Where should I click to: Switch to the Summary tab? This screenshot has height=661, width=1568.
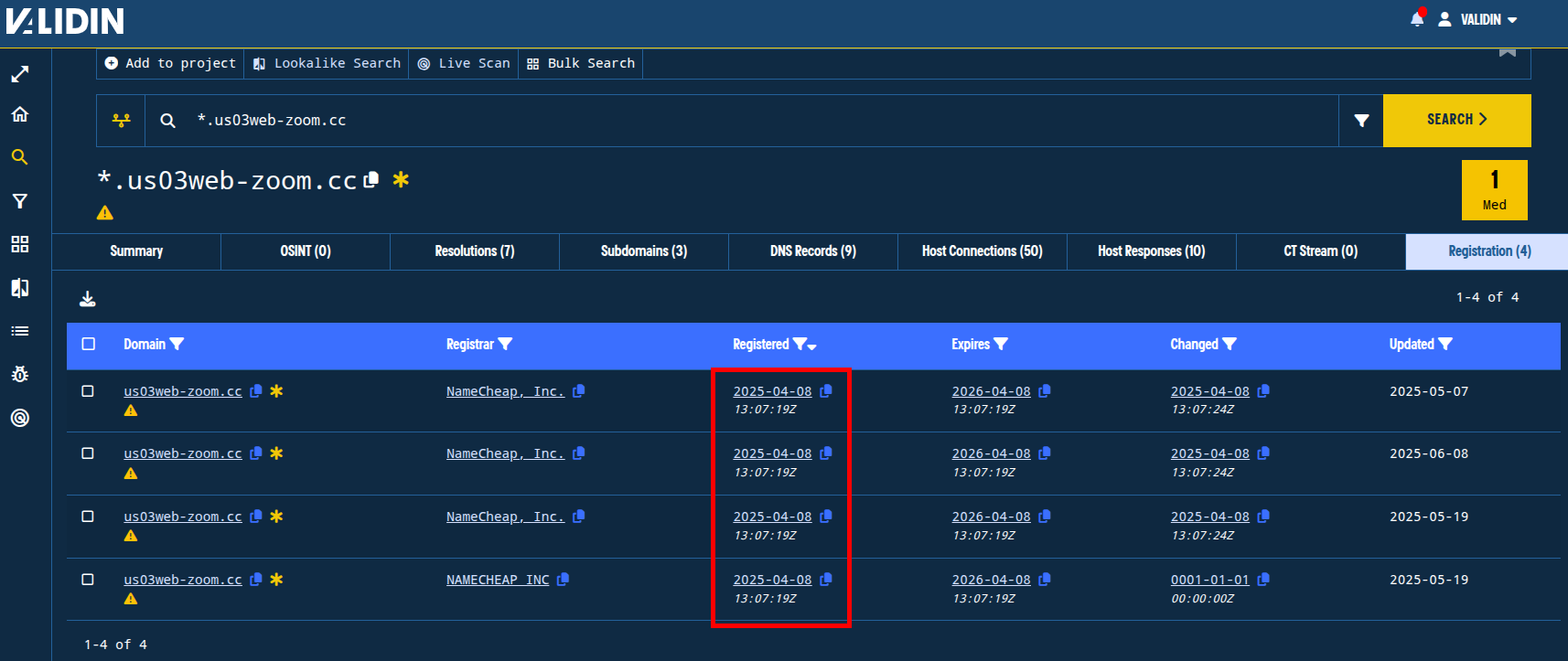click(136, 251)
